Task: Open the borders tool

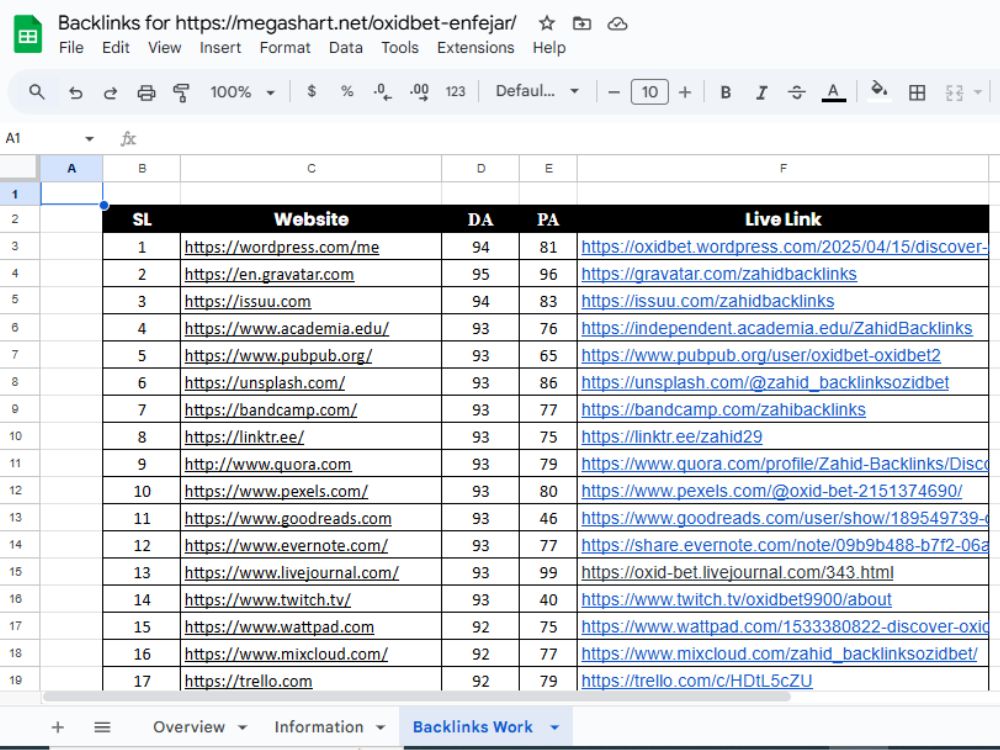Action: click(916, 92)
